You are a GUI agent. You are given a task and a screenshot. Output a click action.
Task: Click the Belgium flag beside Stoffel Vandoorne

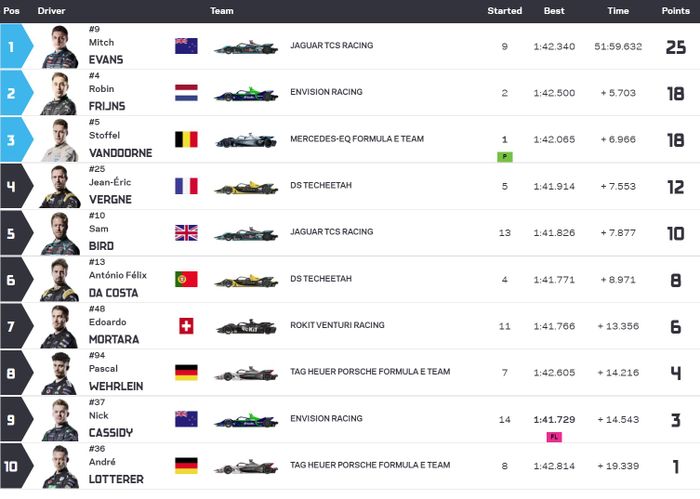(x=186, y=139)
